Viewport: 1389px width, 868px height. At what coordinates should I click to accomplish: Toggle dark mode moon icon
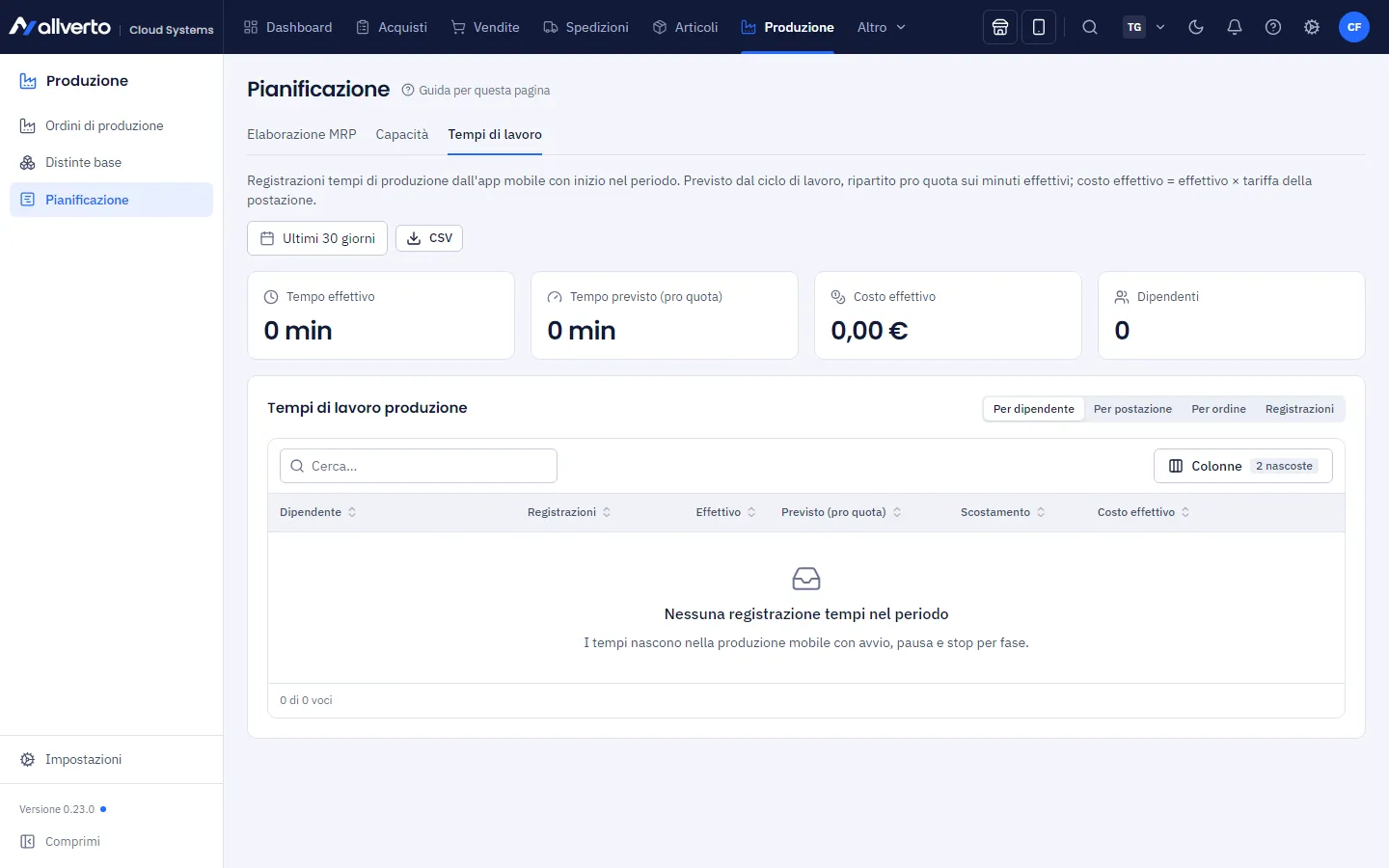click(x=1196, y=27)
